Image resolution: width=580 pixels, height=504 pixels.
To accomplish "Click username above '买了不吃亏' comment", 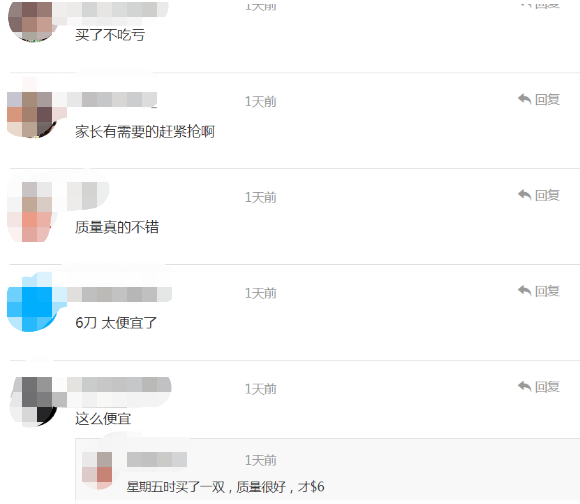I will click(x=111, y=9).
